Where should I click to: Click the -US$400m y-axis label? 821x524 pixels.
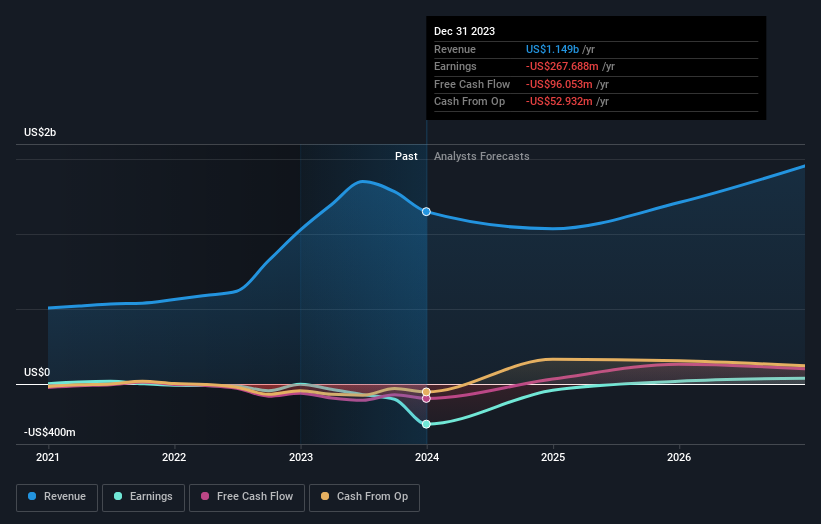(50, 432)
